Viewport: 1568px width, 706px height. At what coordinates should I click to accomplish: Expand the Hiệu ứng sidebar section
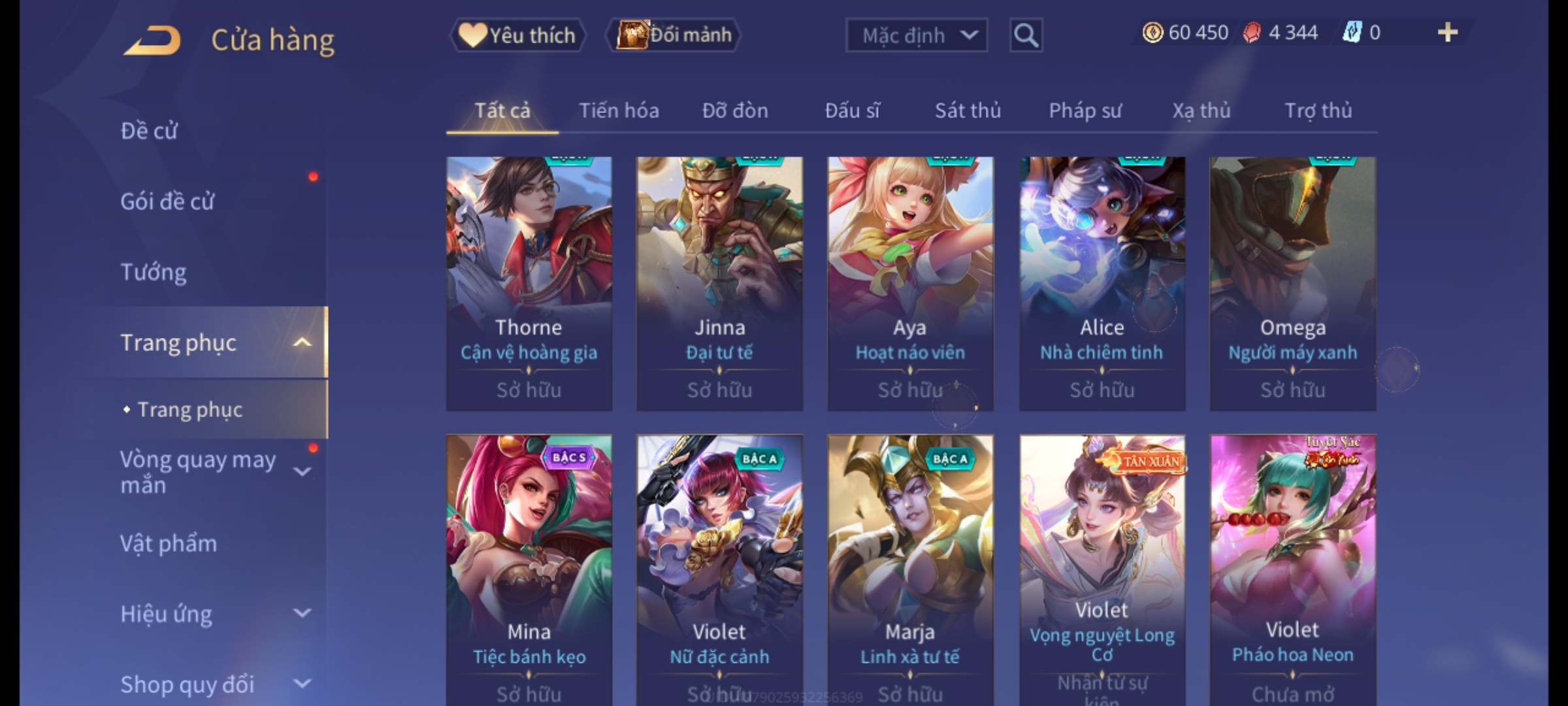(302, 613)
